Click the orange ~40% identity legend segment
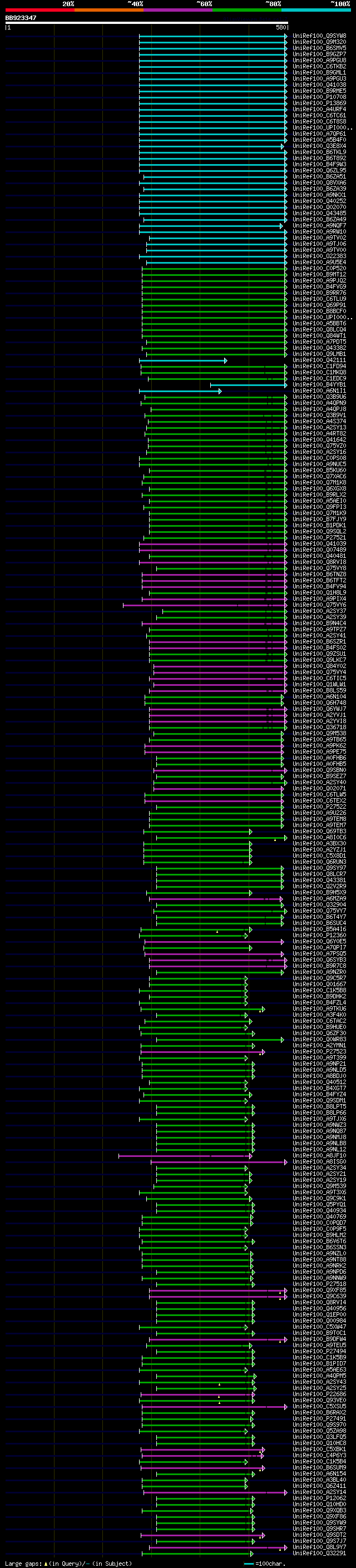 (x=109, y=10)
